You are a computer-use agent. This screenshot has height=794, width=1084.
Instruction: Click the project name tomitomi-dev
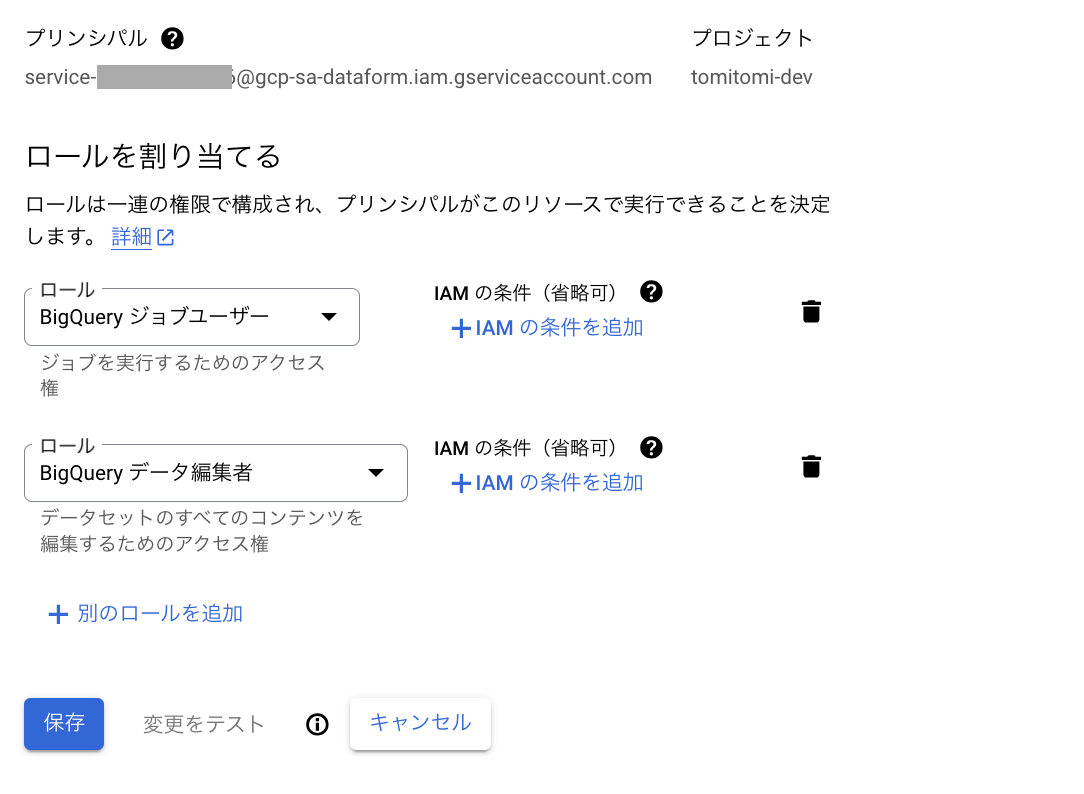click(x=753, y=77)
